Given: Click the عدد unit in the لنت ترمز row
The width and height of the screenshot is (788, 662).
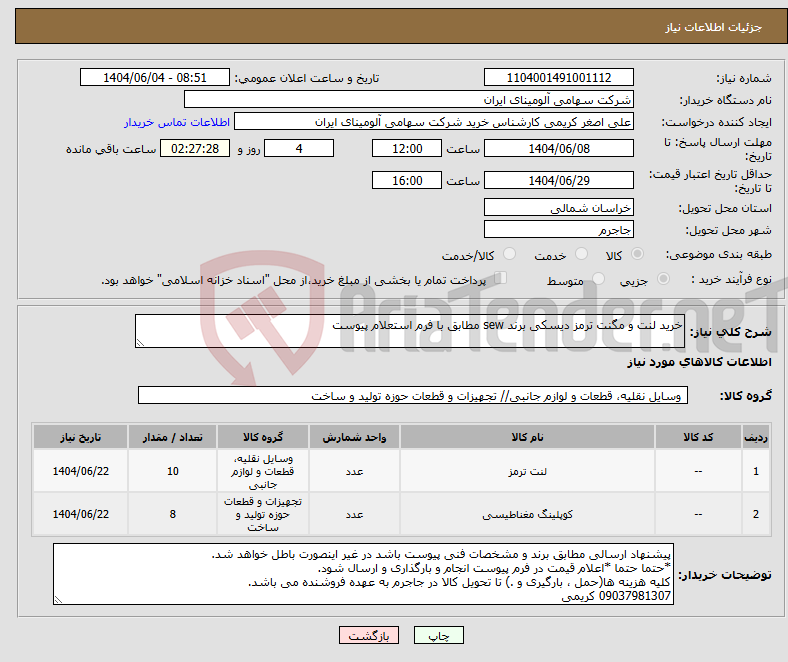Looking at the screenshot, I should 354,471.
